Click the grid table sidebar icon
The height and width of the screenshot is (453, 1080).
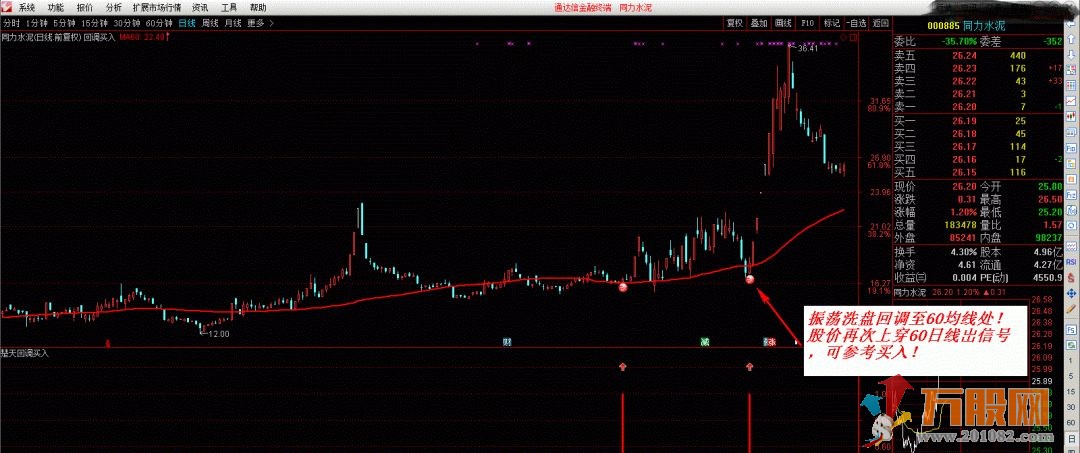pyautogui.click(x=1071, y=84)
